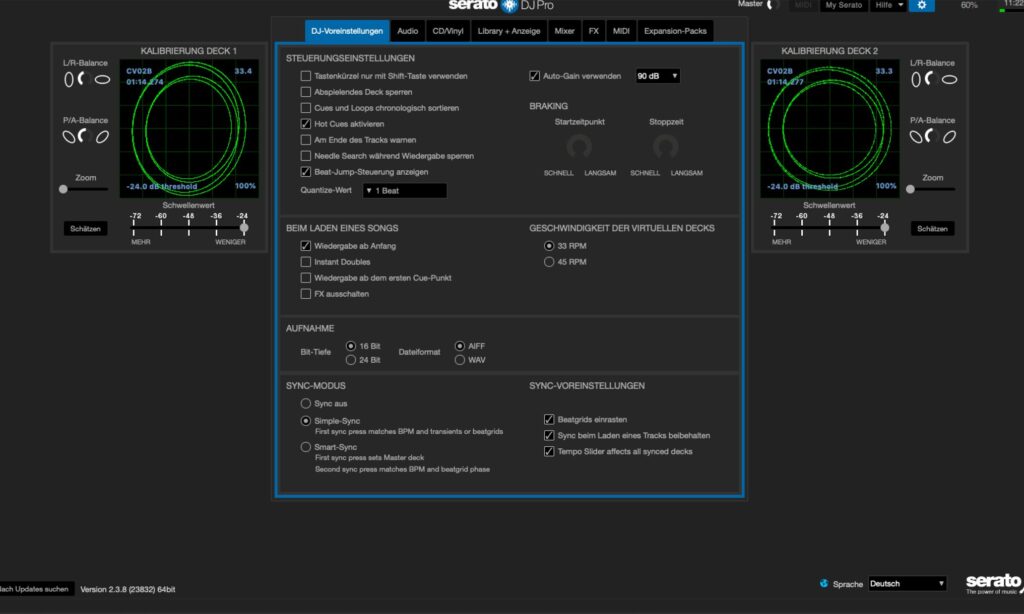
Task: Click Deck 2 P/A-Balance knob
Action: (931, 136)
